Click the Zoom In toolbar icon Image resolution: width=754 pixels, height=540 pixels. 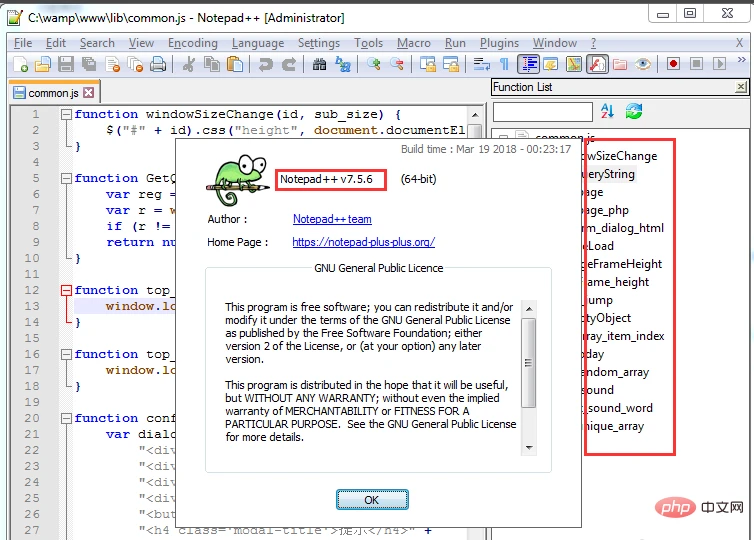point(373,64)
